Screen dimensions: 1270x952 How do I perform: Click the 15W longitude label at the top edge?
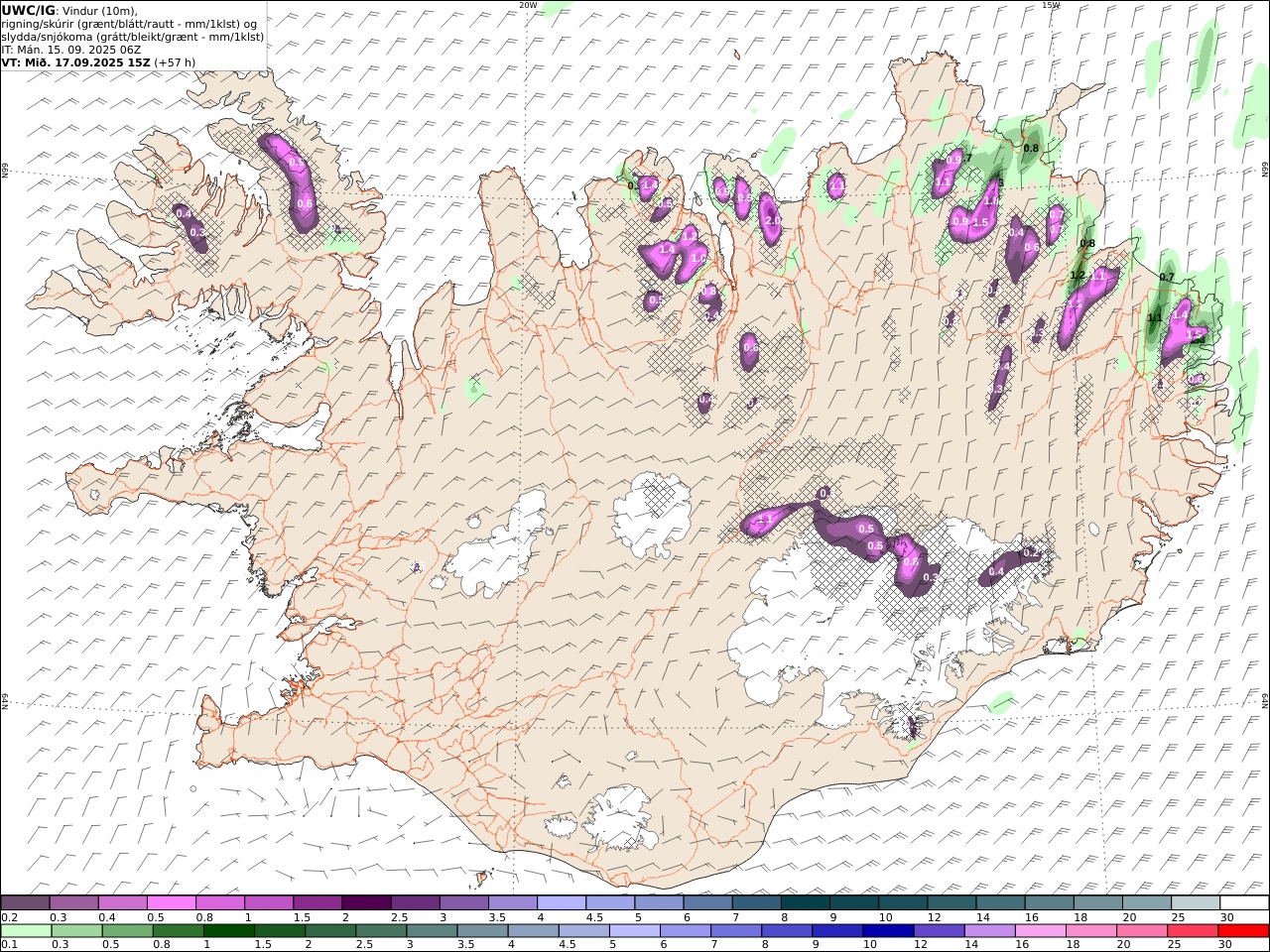(1051, 5)
